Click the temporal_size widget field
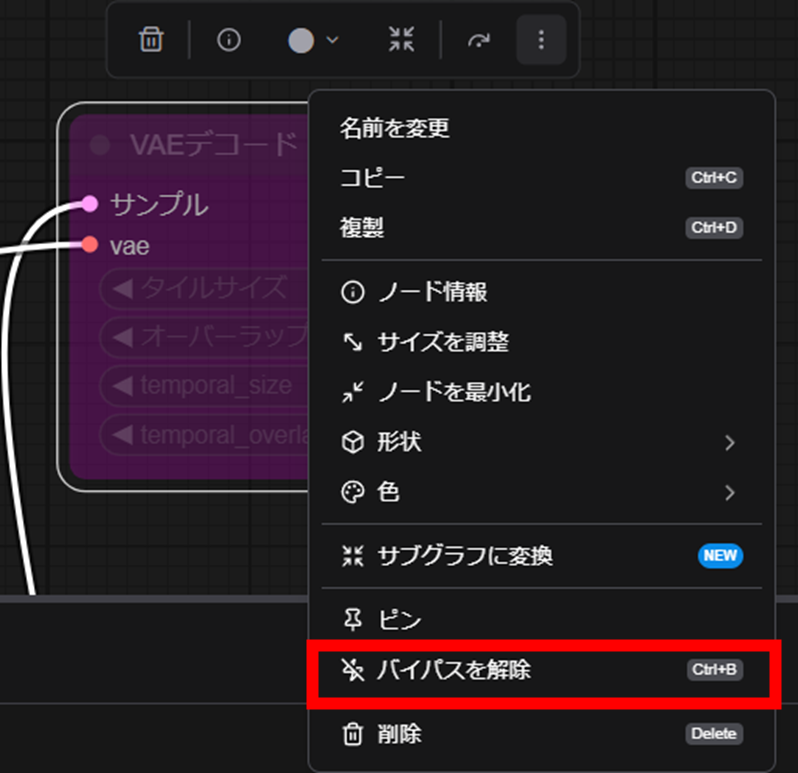The width and height of the screenshot is (798, 773). pos(204,386)
